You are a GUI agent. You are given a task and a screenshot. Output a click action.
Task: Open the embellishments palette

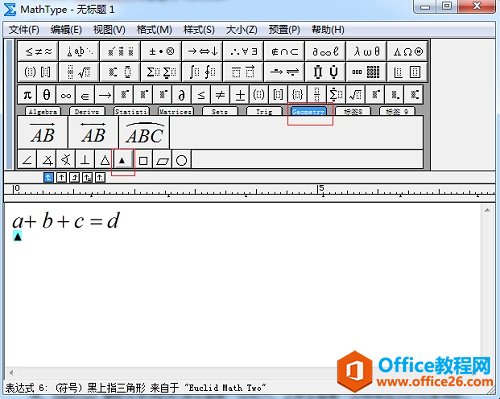tap(120, 51)
